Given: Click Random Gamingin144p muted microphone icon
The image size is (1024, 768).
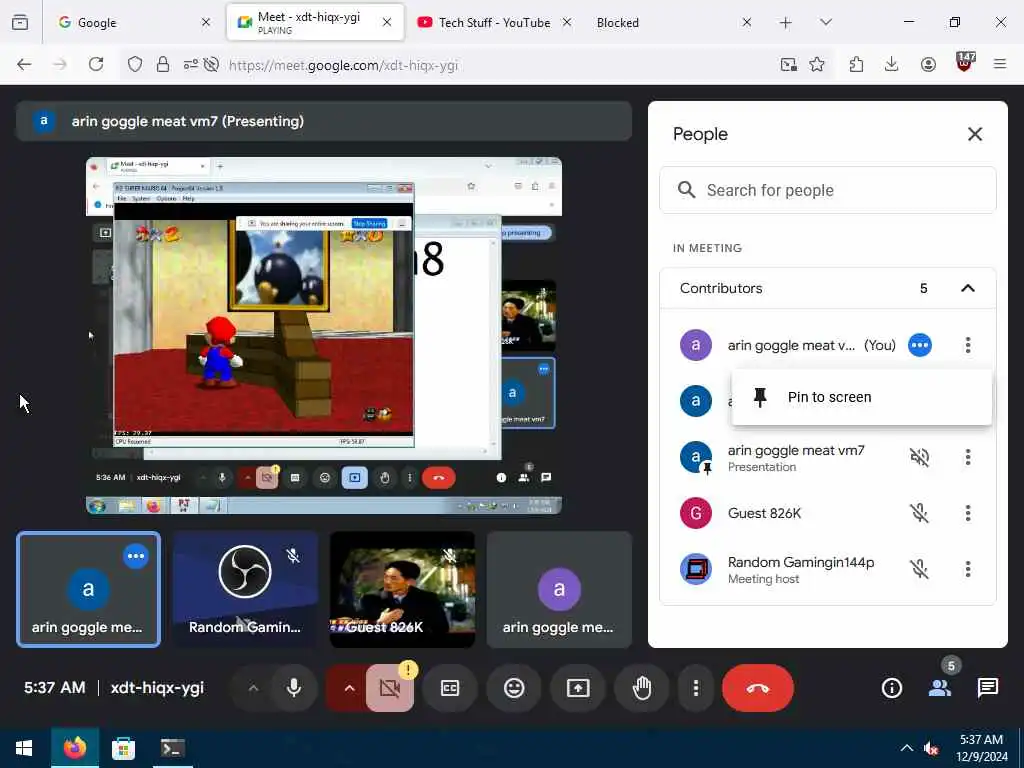Looking at the screenshot, I should coord(920,569).
